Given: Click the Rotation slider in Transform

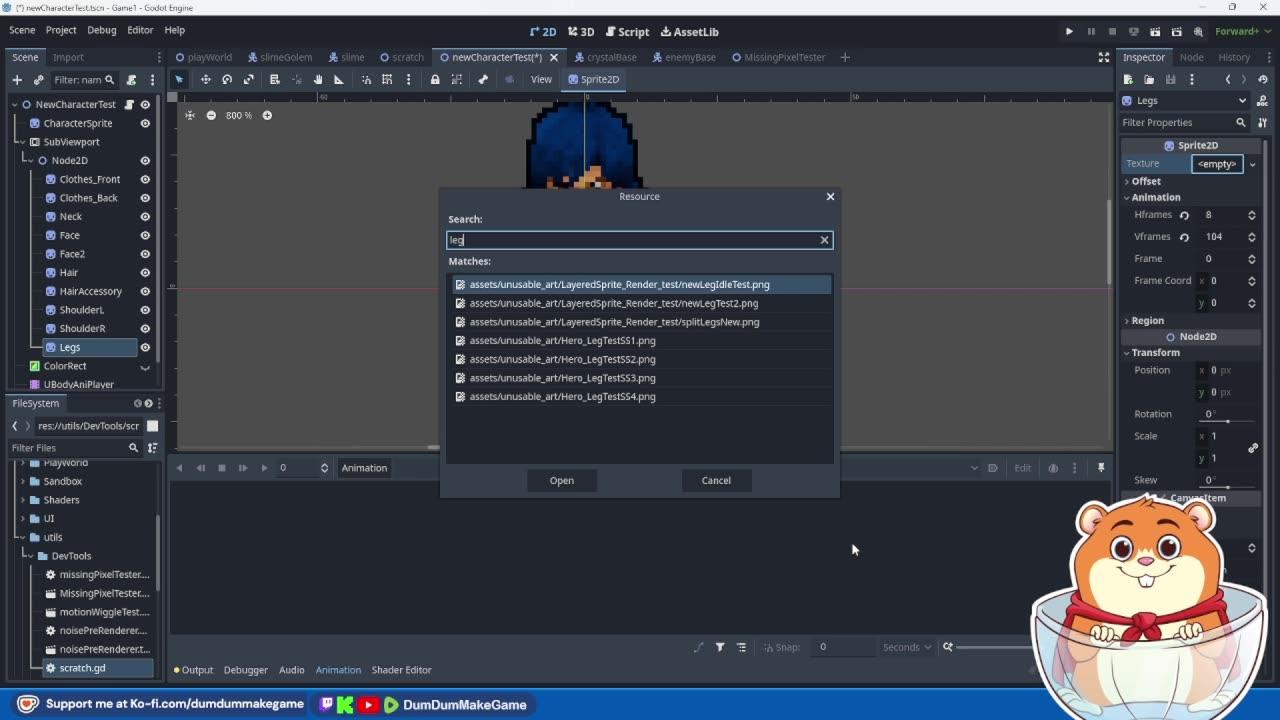Looking at the screenshot, I should point(1228,421).
